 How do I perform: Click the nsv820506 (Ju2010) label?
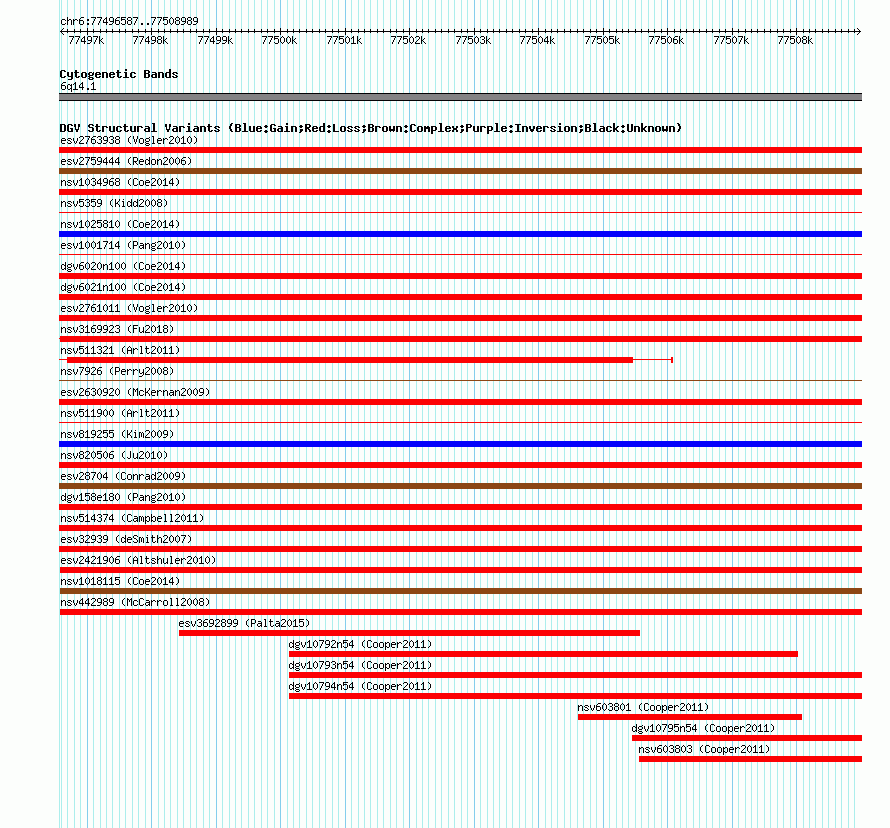point(114,455)
